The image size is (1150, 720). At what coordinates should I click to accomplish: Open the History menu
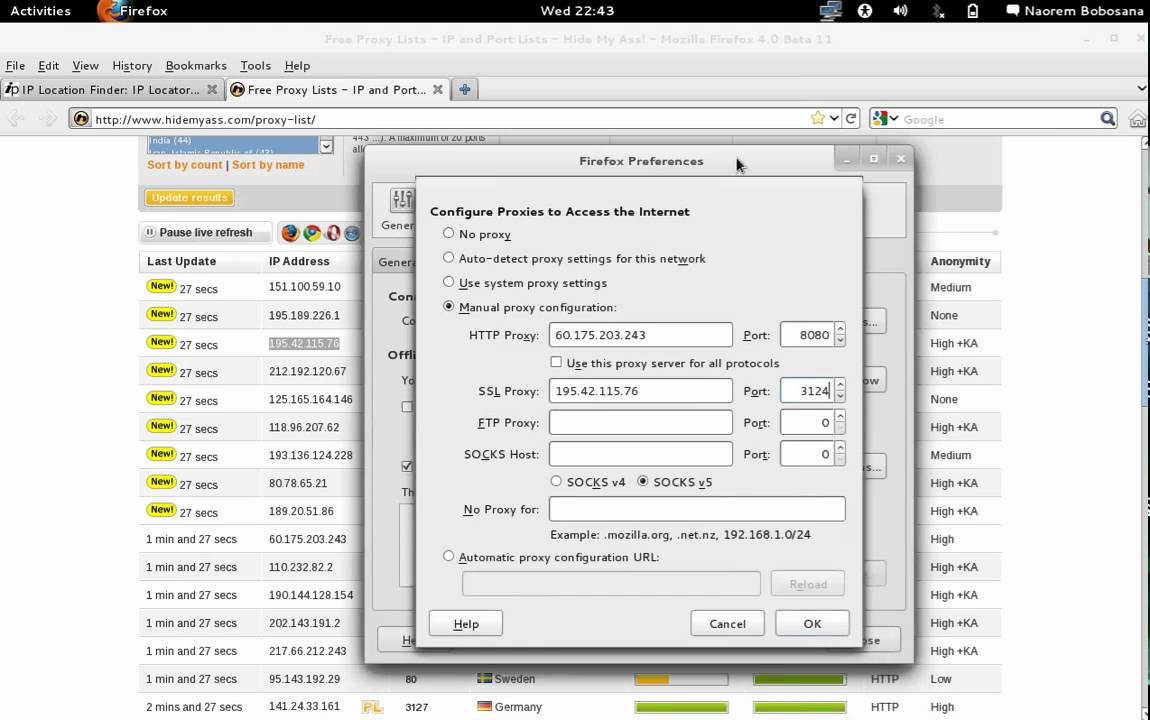[132, 65]
